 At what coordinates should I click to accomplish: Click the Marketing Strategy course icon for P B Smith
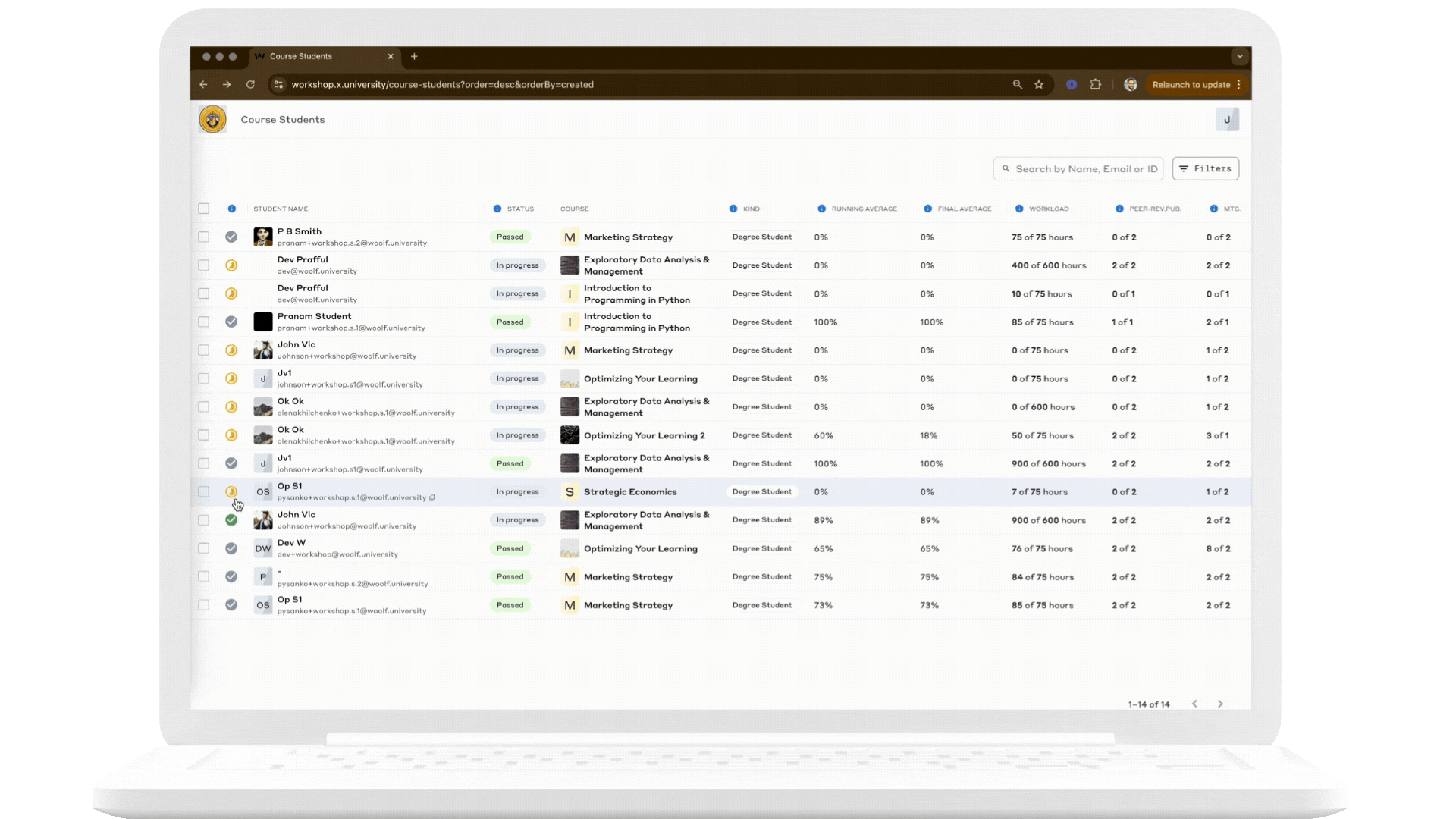click(570, 237)
